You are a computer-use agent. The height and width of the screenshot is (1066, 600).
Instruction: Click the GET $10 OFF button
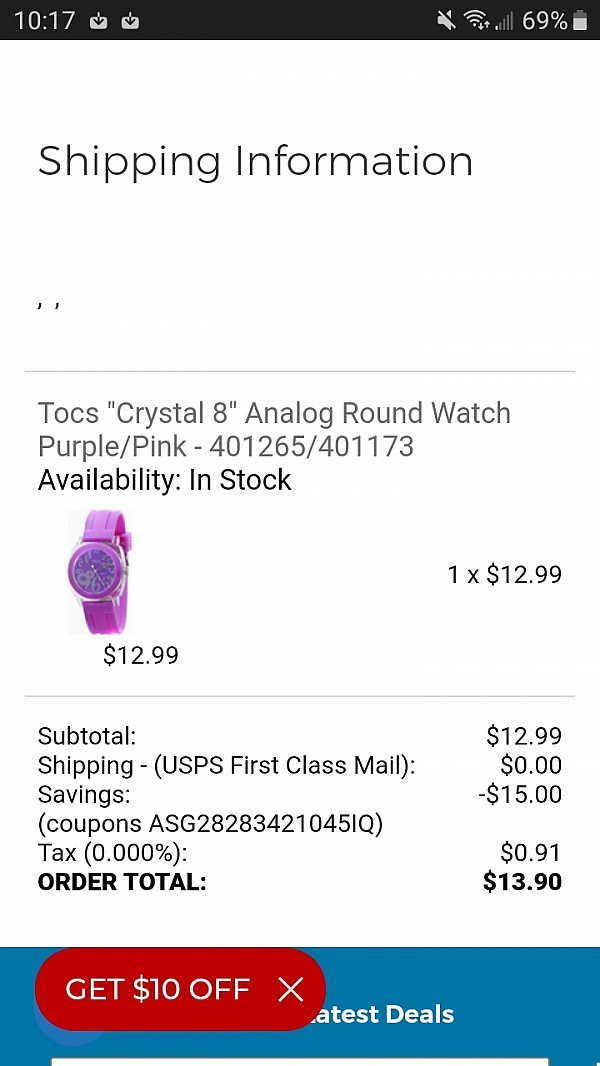tap(158, 990)
